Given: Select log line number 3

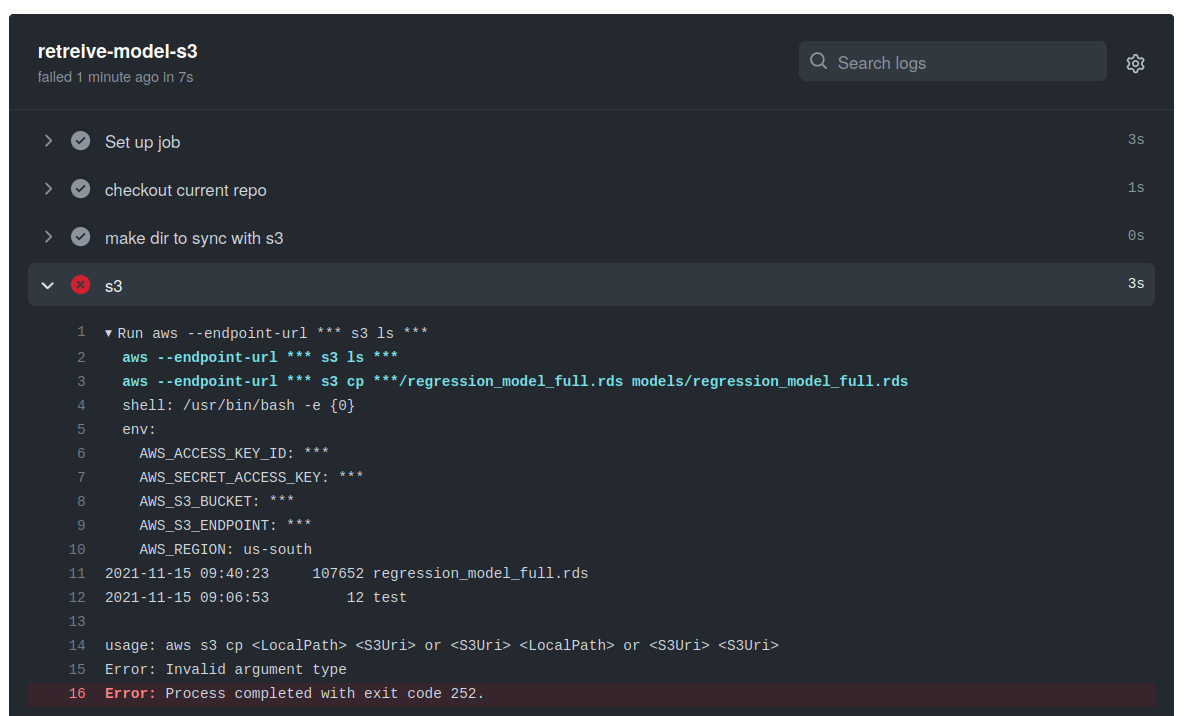Looking at the screenshot, I should tap(81, 381).
